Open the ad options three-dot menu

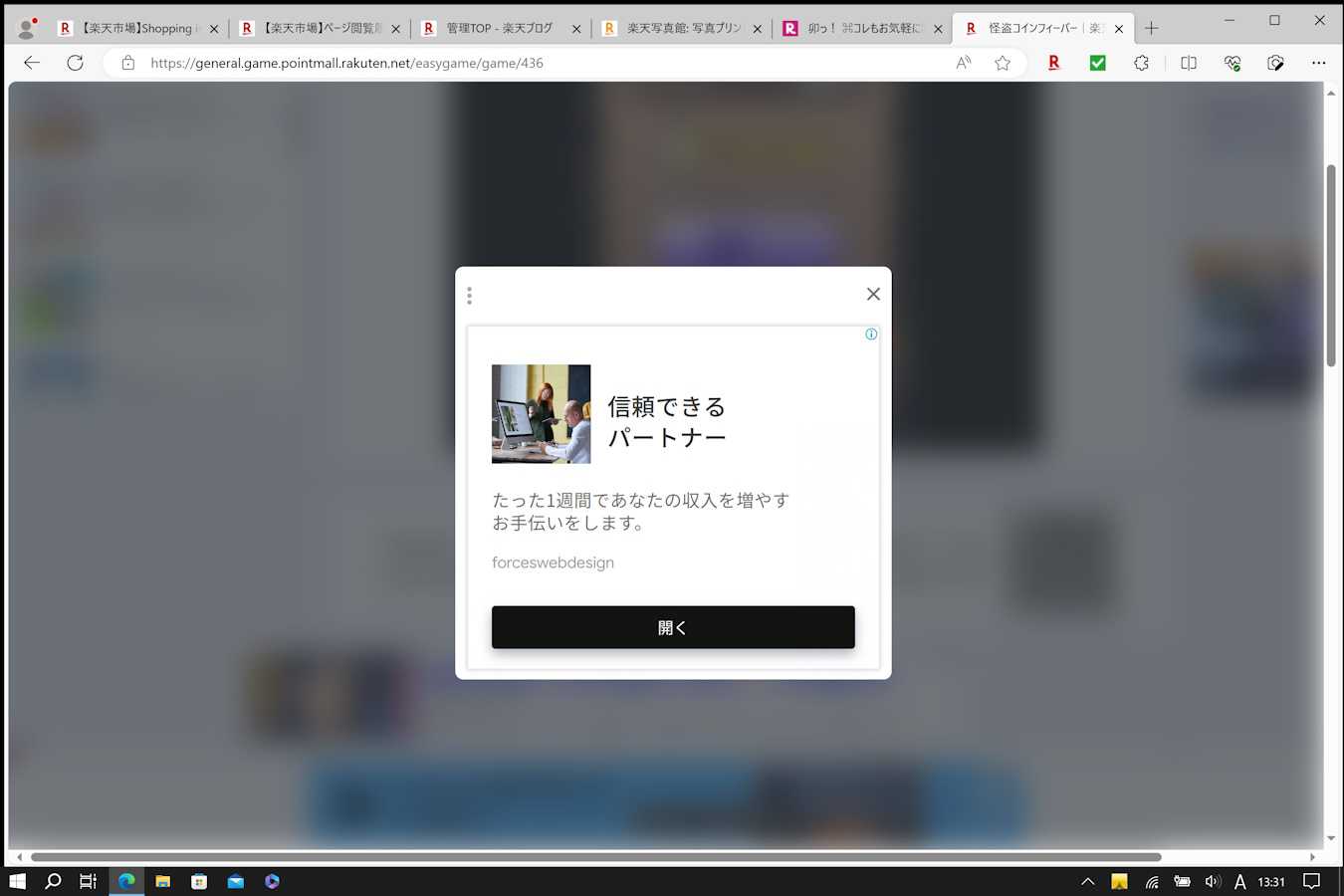[x=469, y=296]
